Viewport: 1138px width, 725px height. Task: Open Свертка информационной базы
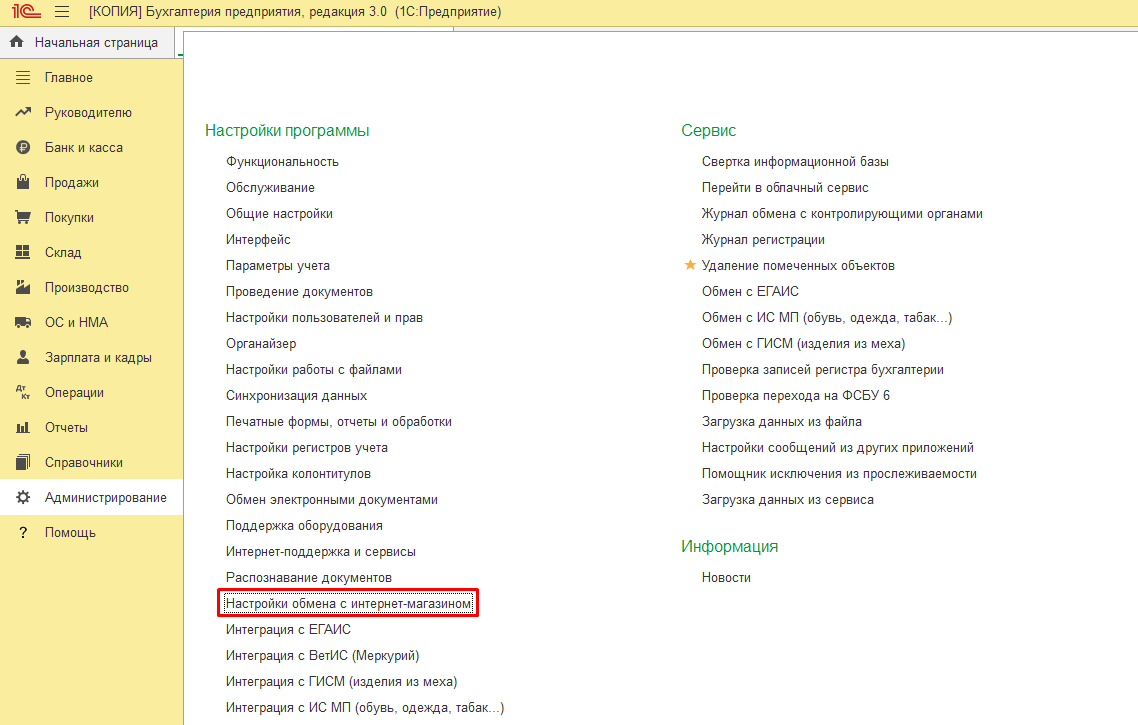tap(795, 162)
